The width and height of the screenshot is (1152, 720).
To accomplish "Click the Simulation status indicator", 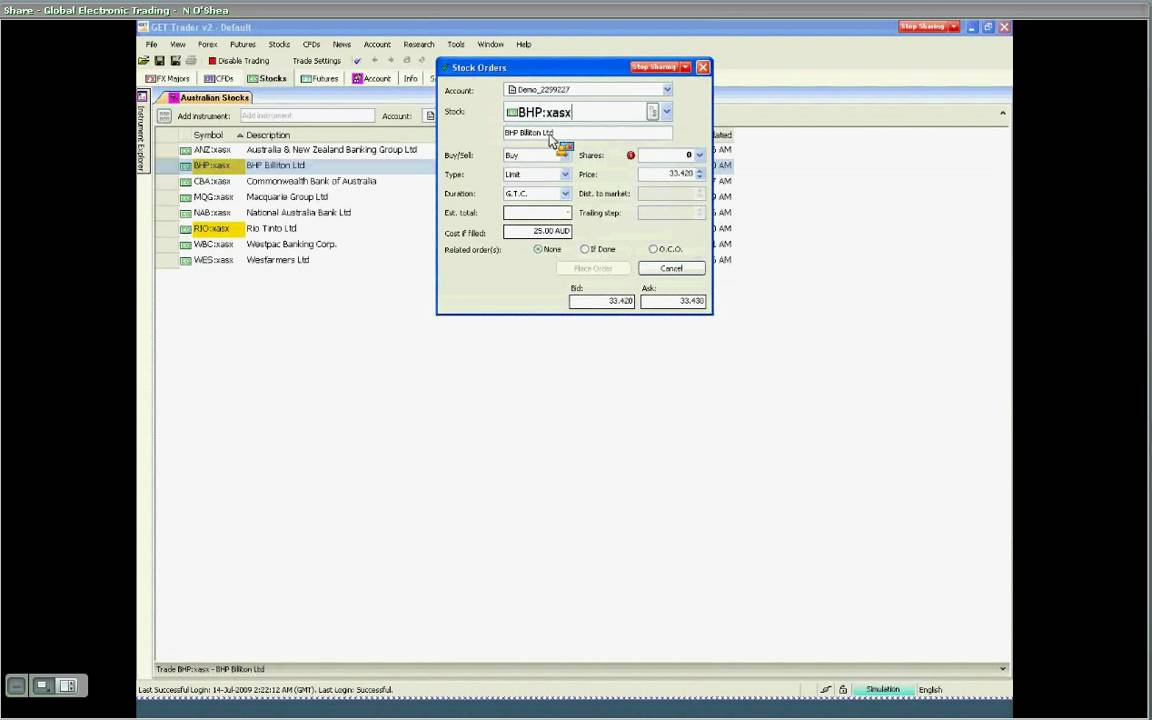I will pyautogui.click(x=883, y=689).
